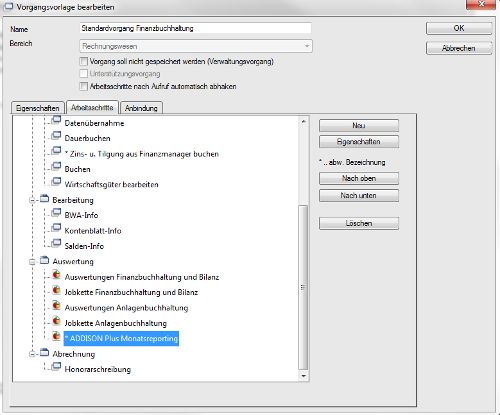
Task: Click the tree scrollbar up arrow
Action: coord(303,121)
